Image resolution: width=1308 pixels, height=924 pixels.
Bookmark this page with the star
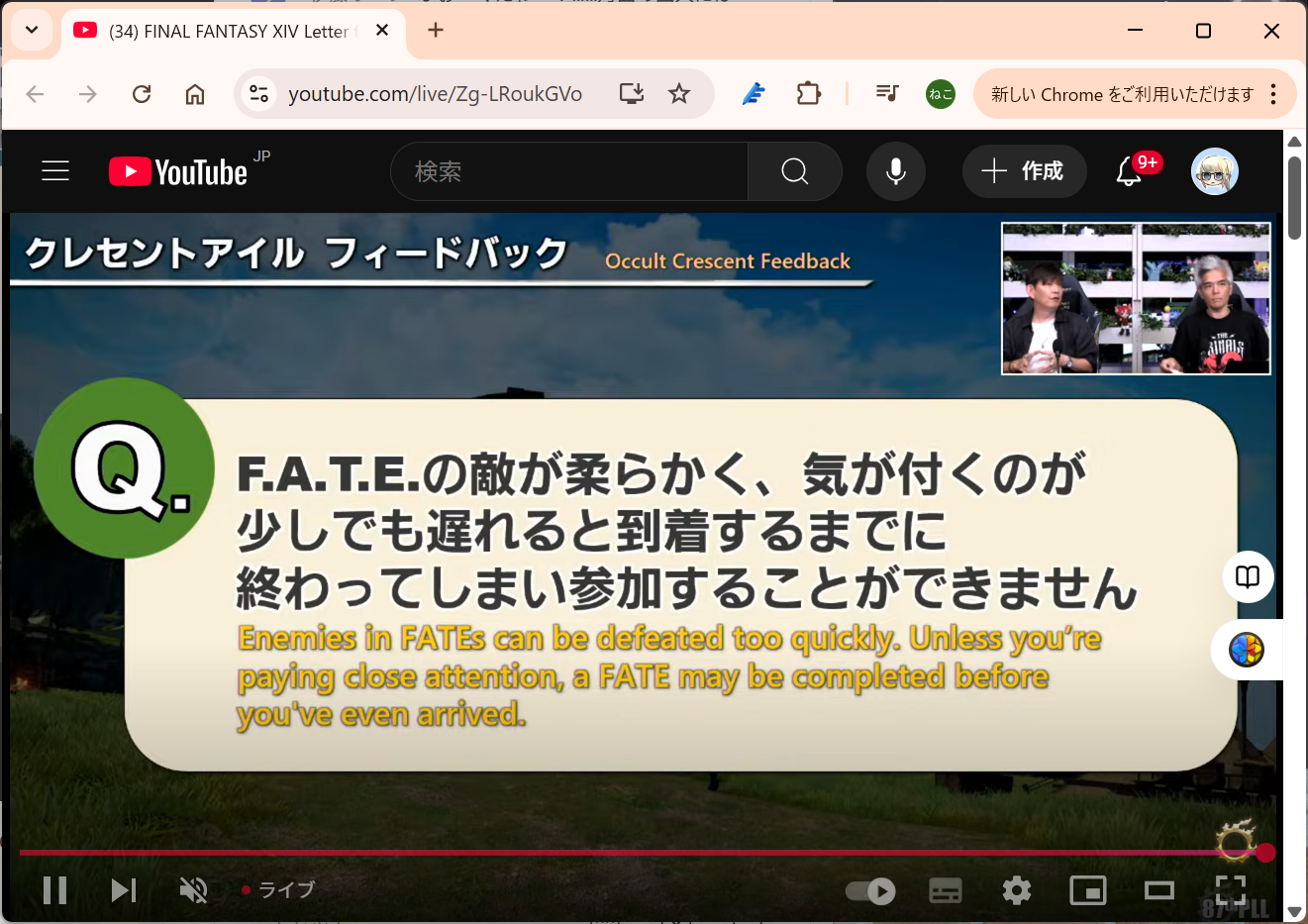pos(679,94)
